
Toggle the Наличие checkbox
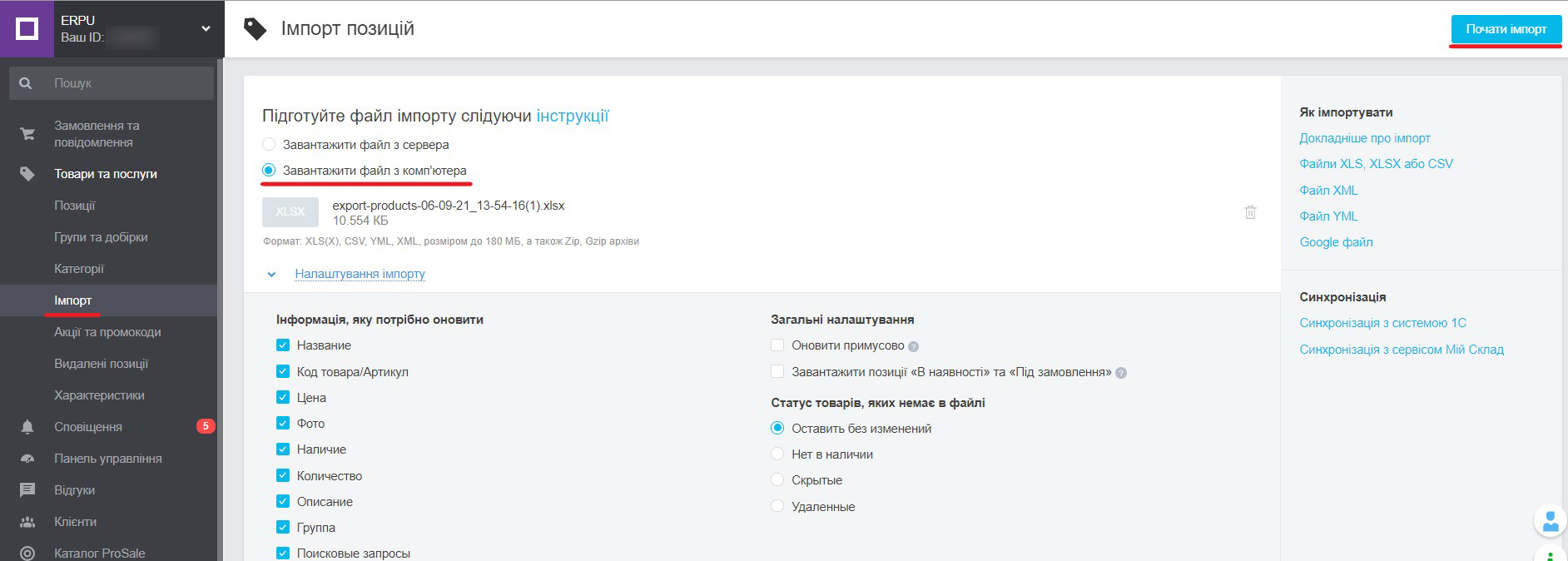pyautogui.click(x=283, y=449)
